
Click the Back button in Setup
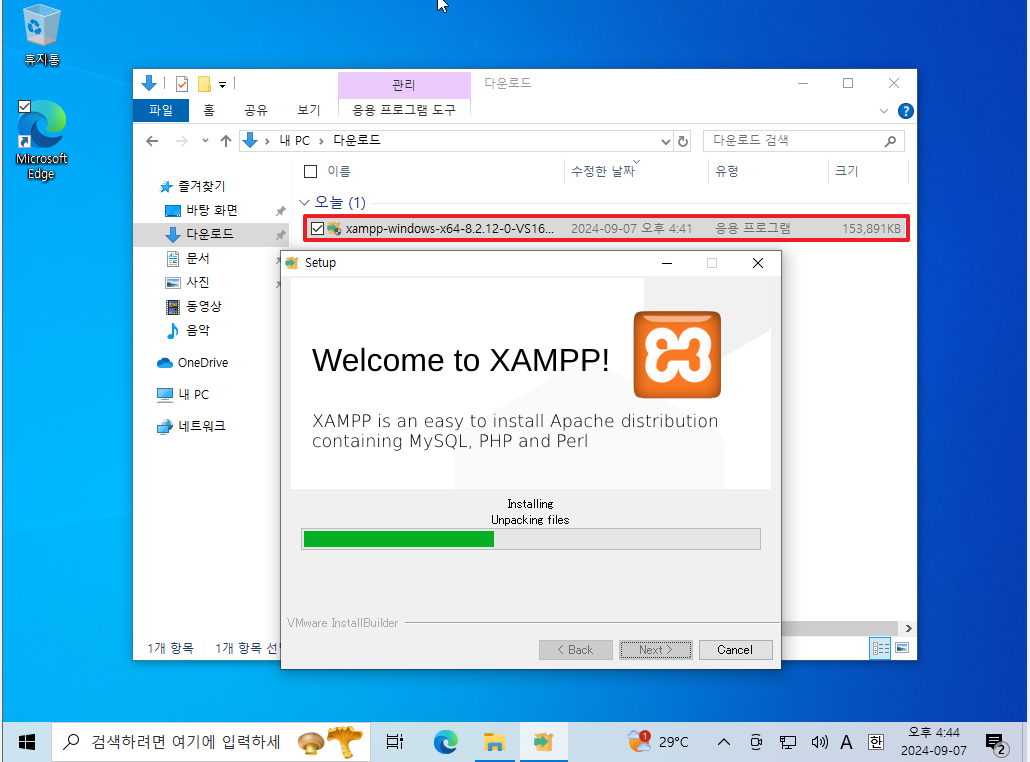point(575,650)
